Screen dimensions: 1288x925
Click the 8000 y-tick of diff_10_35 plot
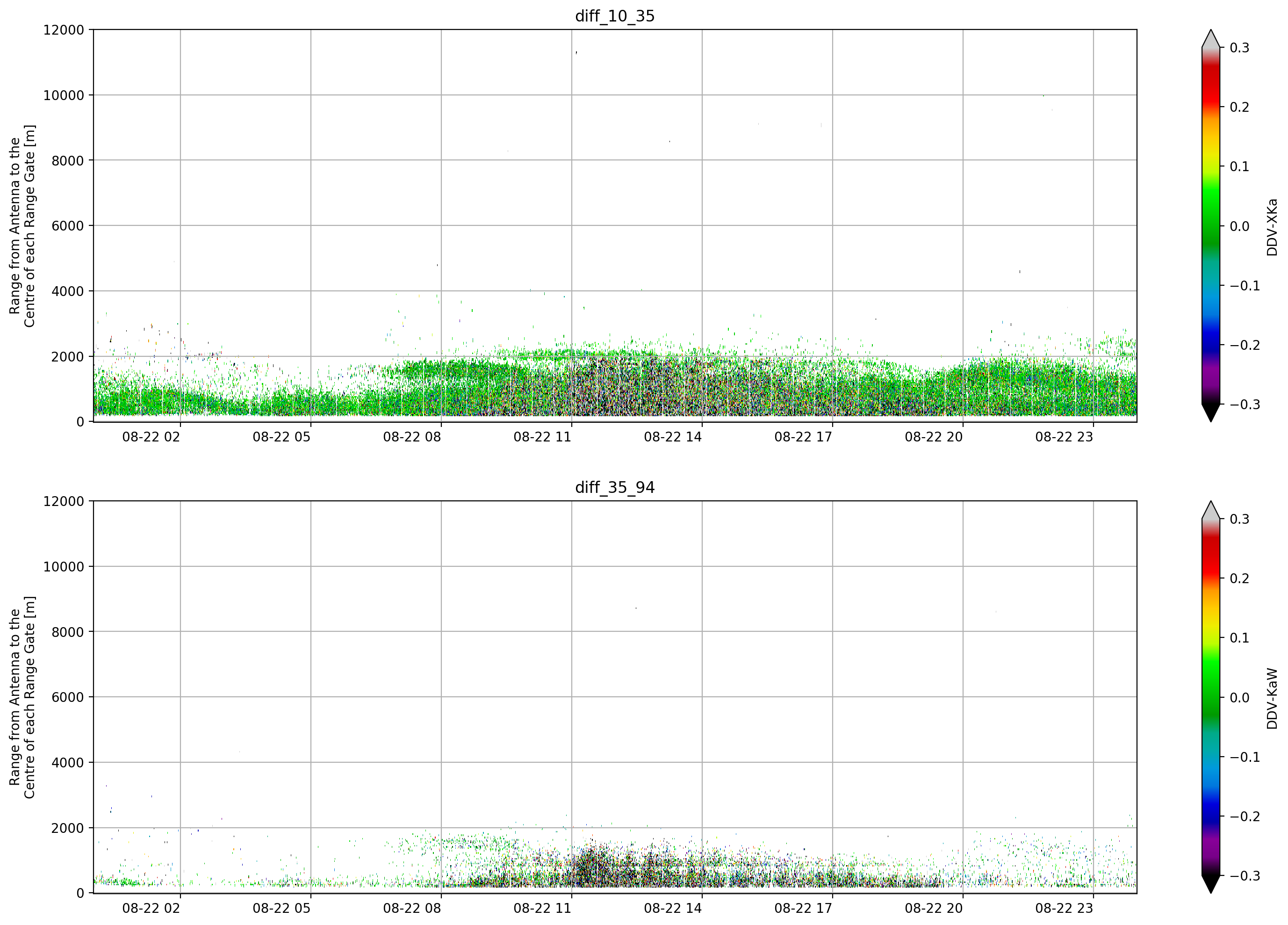68,161
